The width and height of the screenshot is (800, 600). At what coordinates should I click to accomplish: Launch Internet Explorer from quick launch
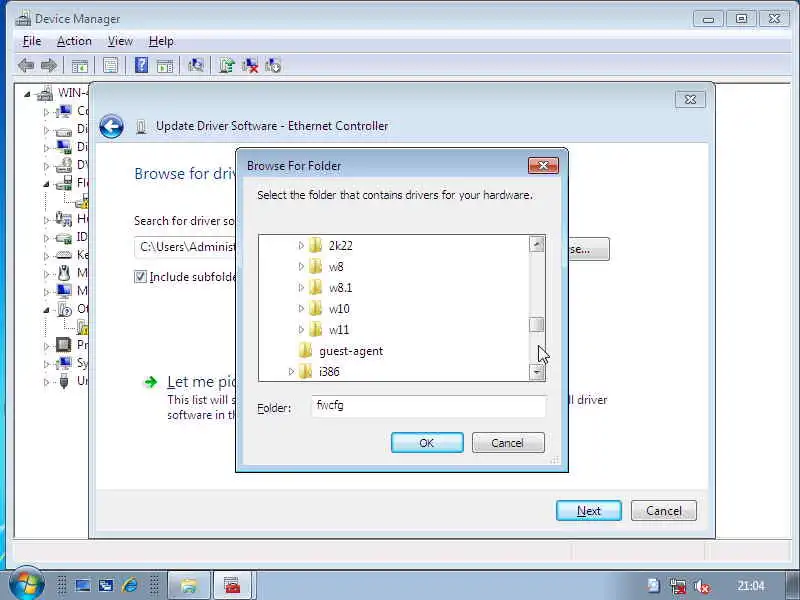click(x=130, y=585)
